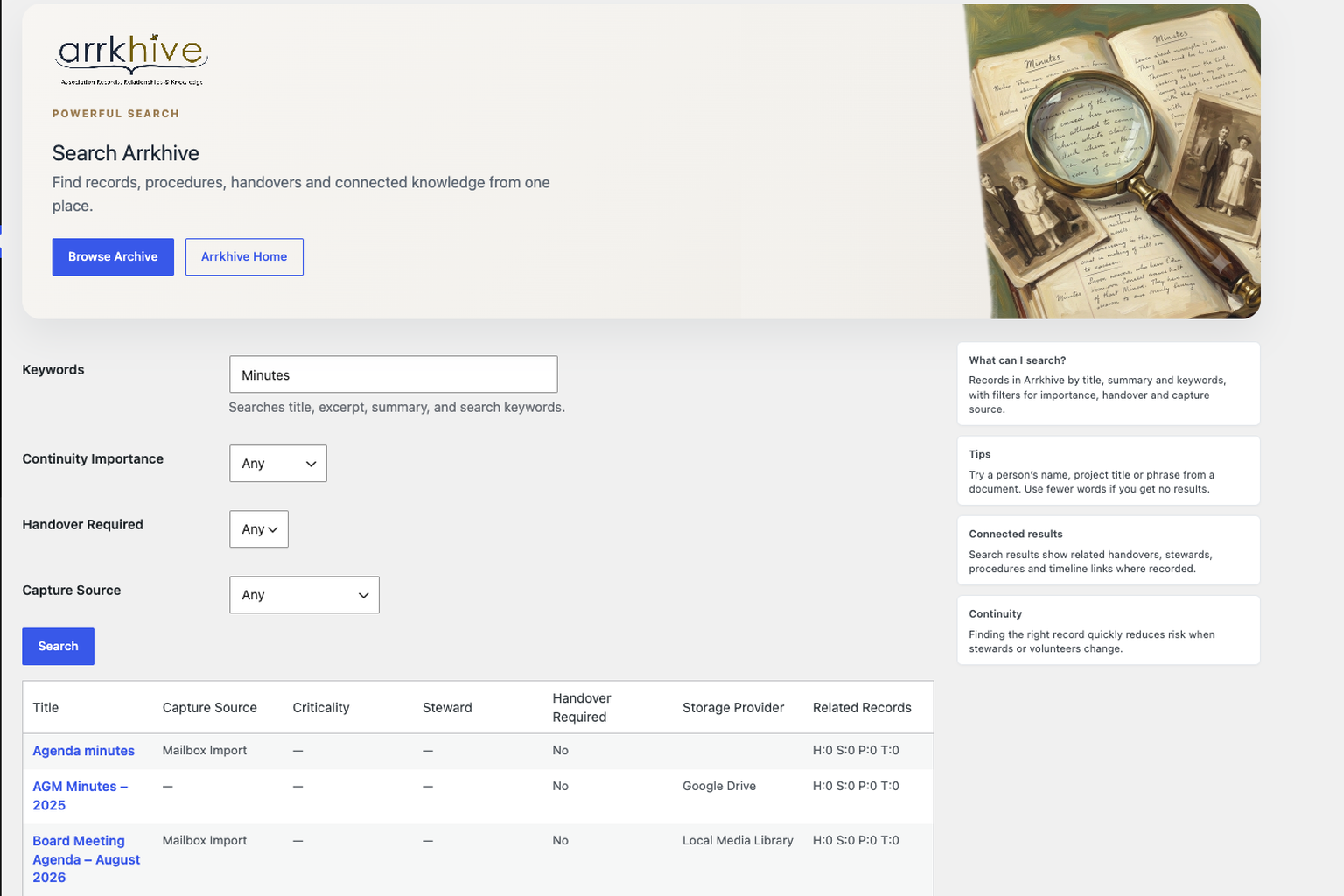Screen dimensions: 1344x896
Task: Open the Browse Archive button
Action: point(113,257)
